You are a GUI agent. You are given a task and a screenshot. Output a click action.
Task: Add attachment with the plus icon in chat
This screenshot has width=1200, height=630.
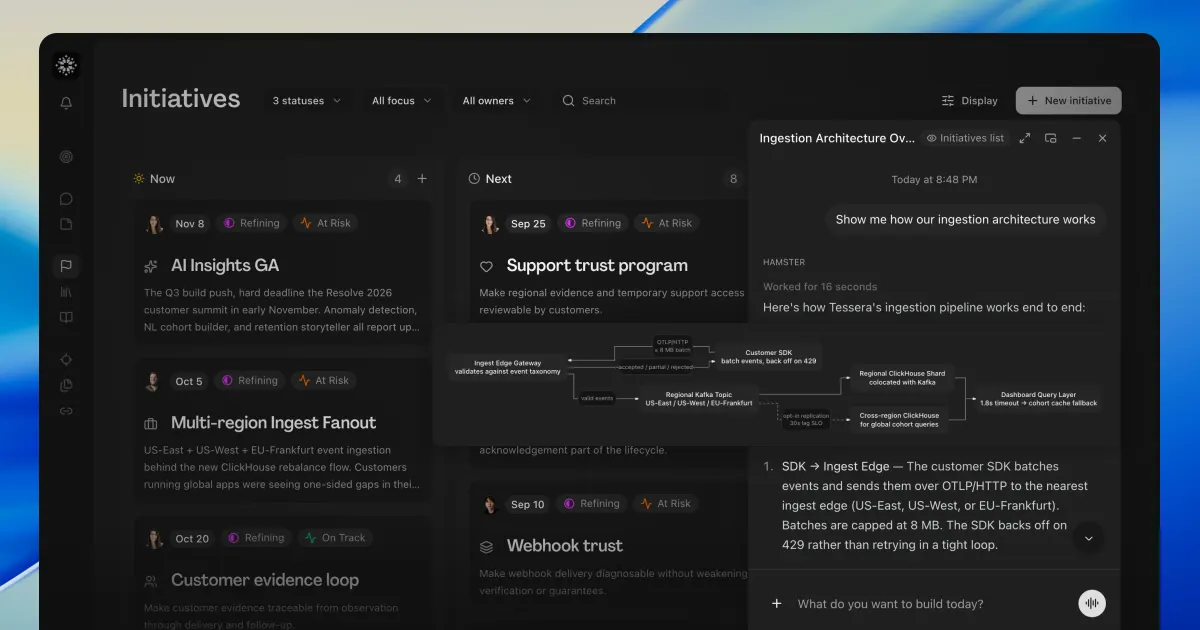click(776, 603)
